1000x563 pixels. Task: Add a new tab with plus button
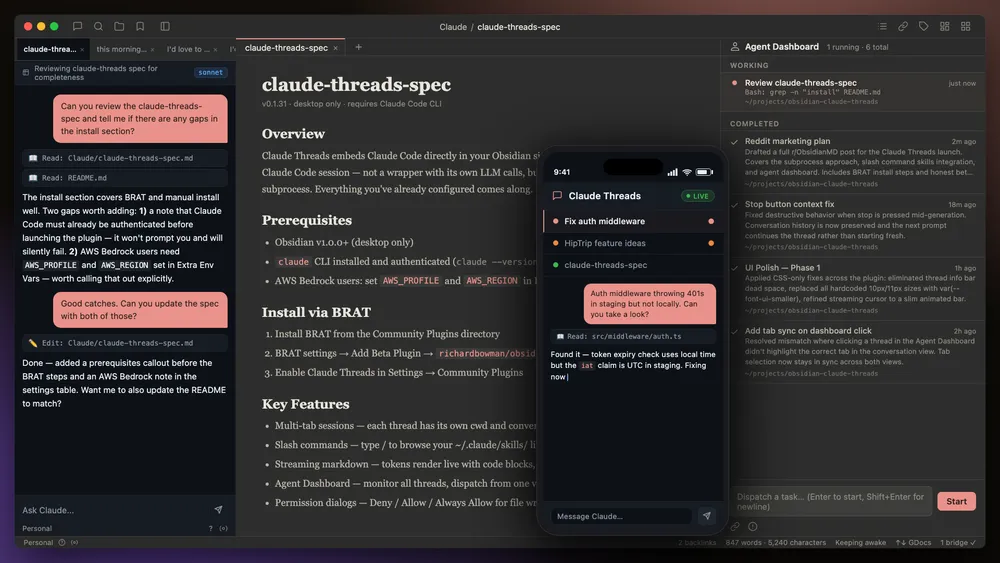point(358,47)
